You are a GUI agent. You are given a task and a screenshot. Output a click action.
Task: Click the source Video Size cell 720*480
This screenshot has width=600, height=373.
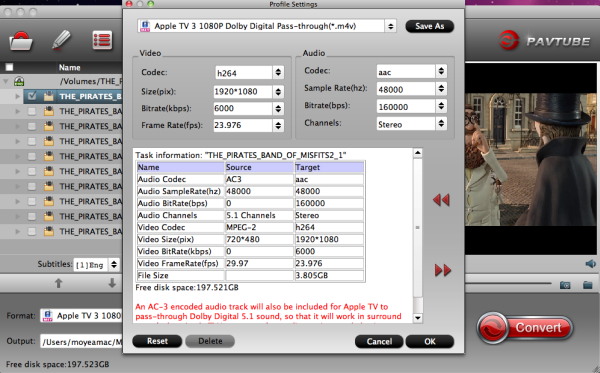pyautogui.click(x=259, y=239)
